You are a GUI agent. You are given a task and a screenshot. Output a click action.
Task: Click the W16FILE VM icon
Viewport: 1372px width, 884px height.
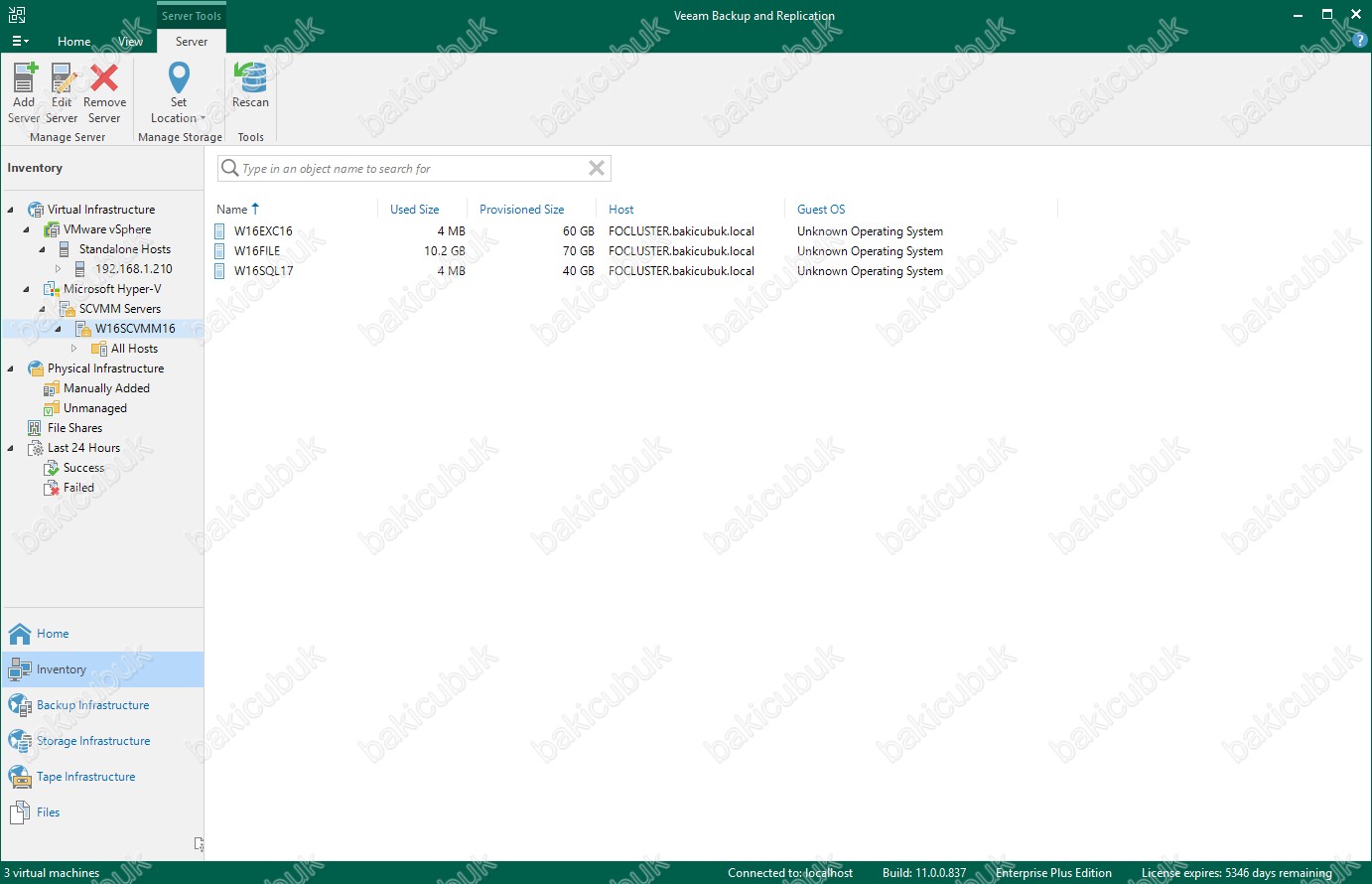coord(220,251)
